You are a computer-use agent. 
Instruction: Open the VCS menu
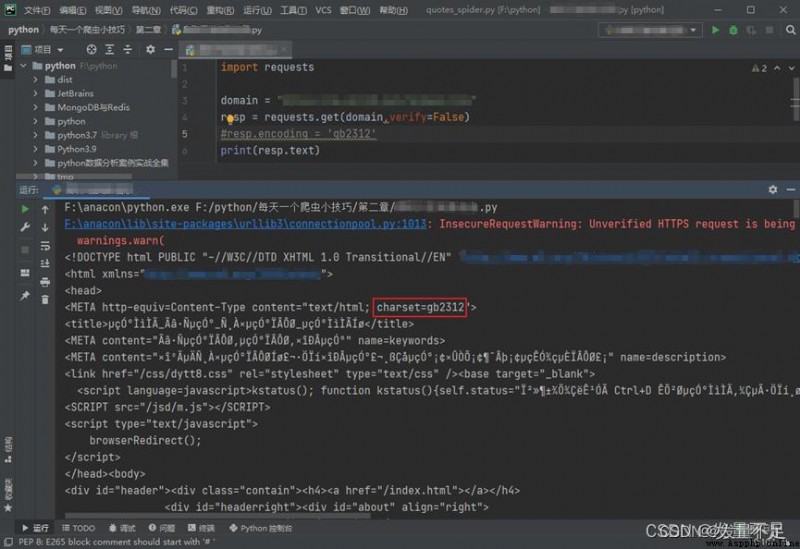(x=323, y=10)
